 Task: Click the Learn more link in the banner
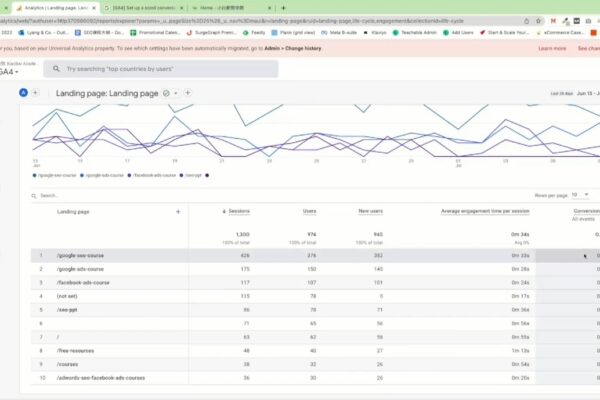coord(552,49)
